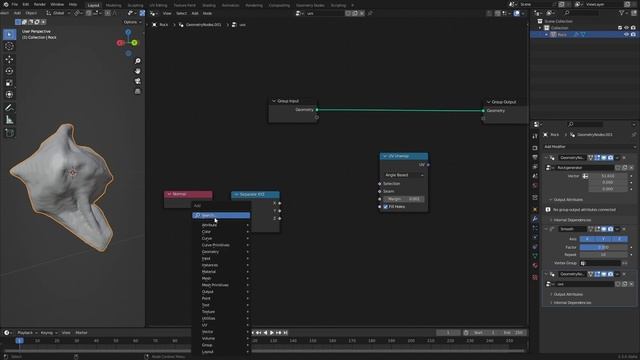Screen dimensions: 640x360
Task: Select the Add Cube tool
Action: click(x=9, y=133)
